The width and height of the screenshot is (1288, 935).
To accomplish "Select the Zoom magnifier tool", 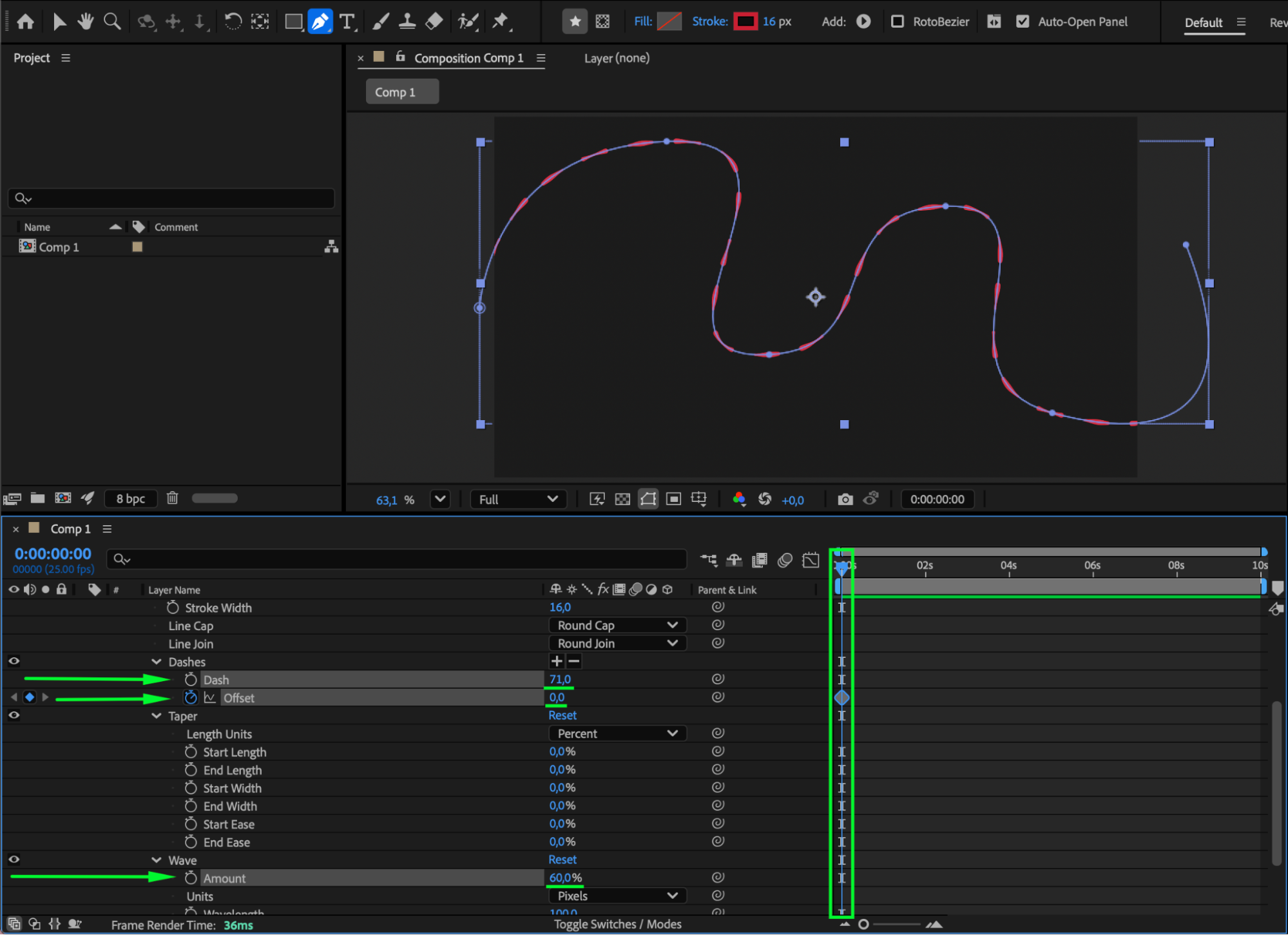I will click(x=112, y=22).
